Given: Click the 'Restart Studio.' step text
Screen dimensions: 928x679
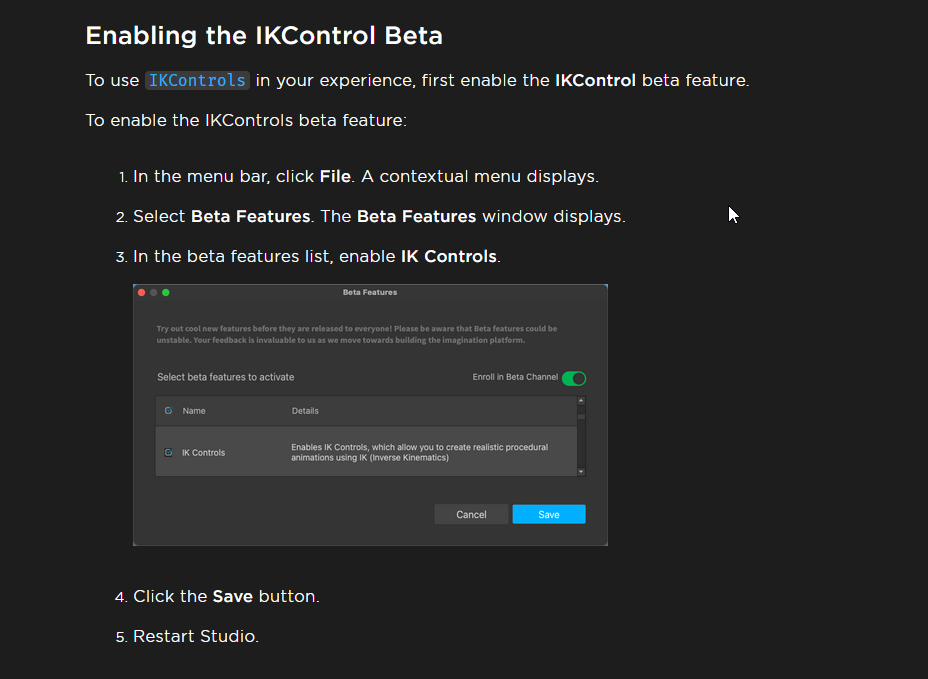Looking at the screenshot, I should click(x=196, y=636).
